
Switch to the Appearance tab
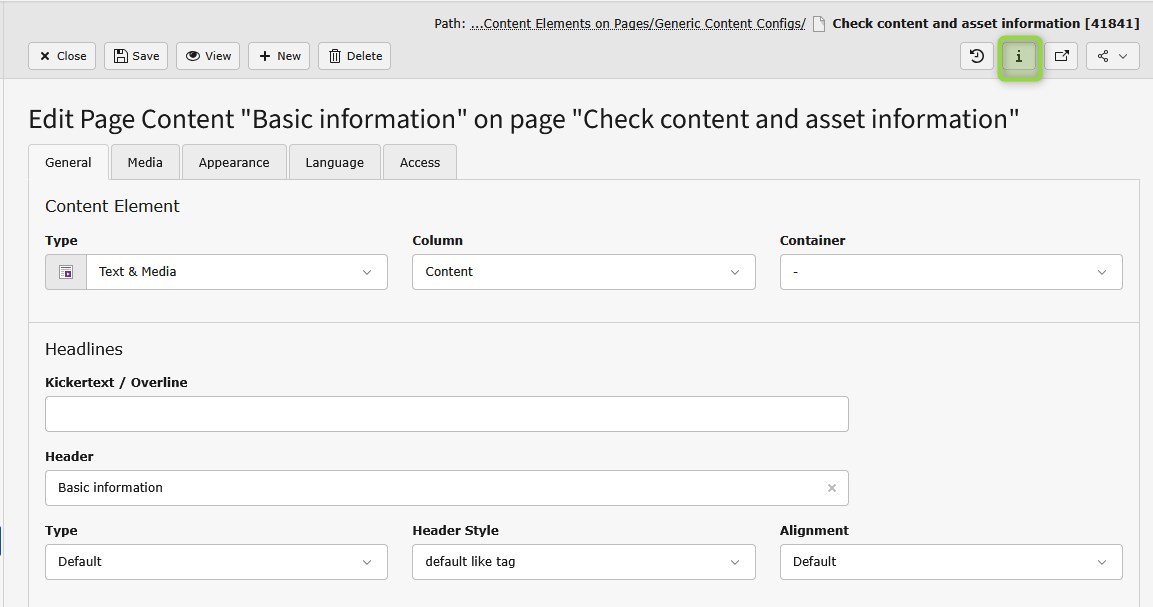233,162
